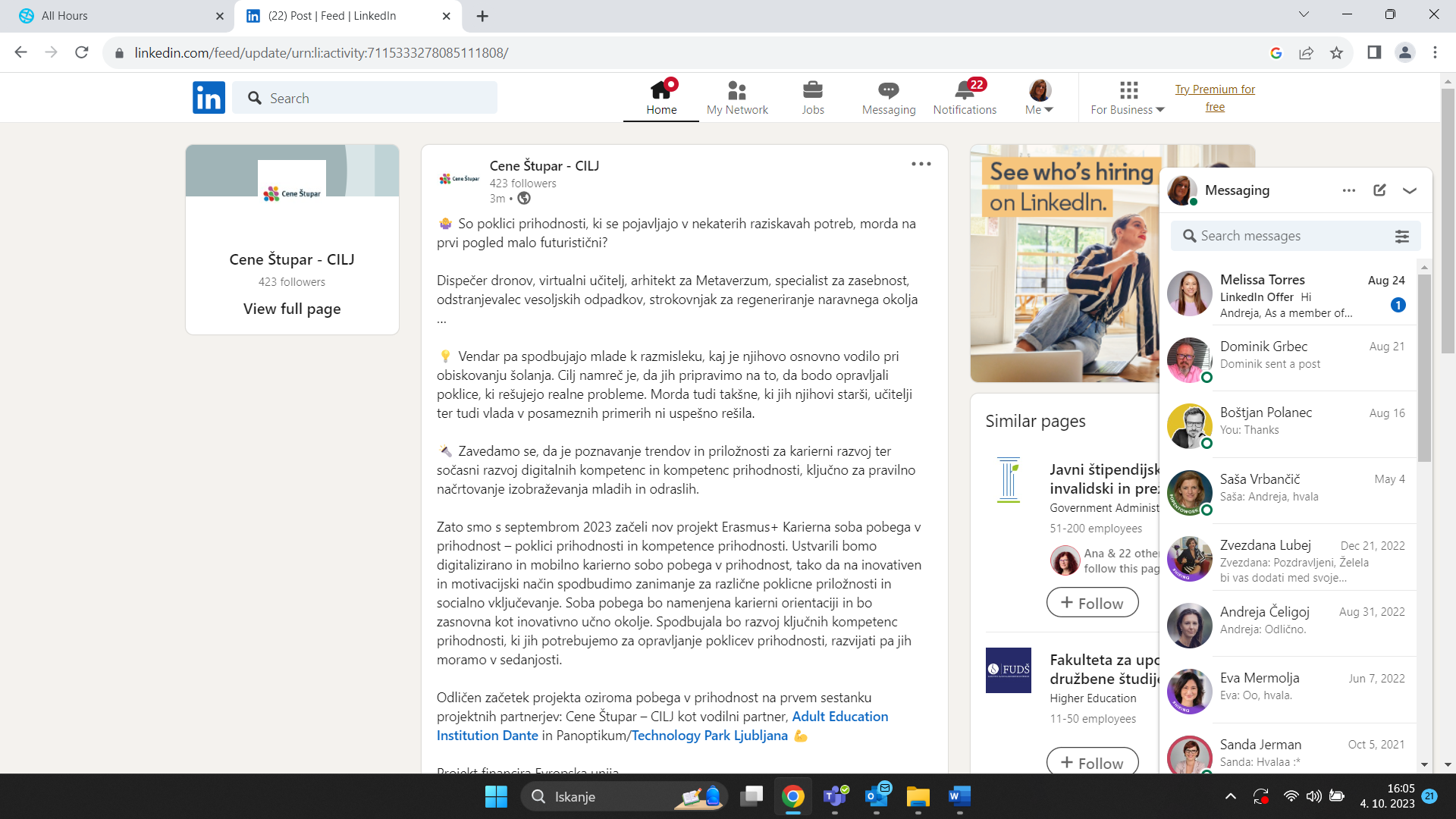The height and width of the screenshot is (819, 1456).
Task: Open post options three-dot menu
Action: pos(921,165)
